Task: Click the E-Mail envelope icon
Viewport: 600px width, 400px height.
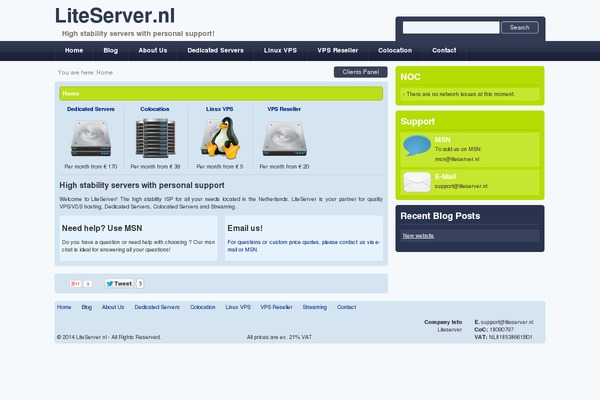Action: 417,182
